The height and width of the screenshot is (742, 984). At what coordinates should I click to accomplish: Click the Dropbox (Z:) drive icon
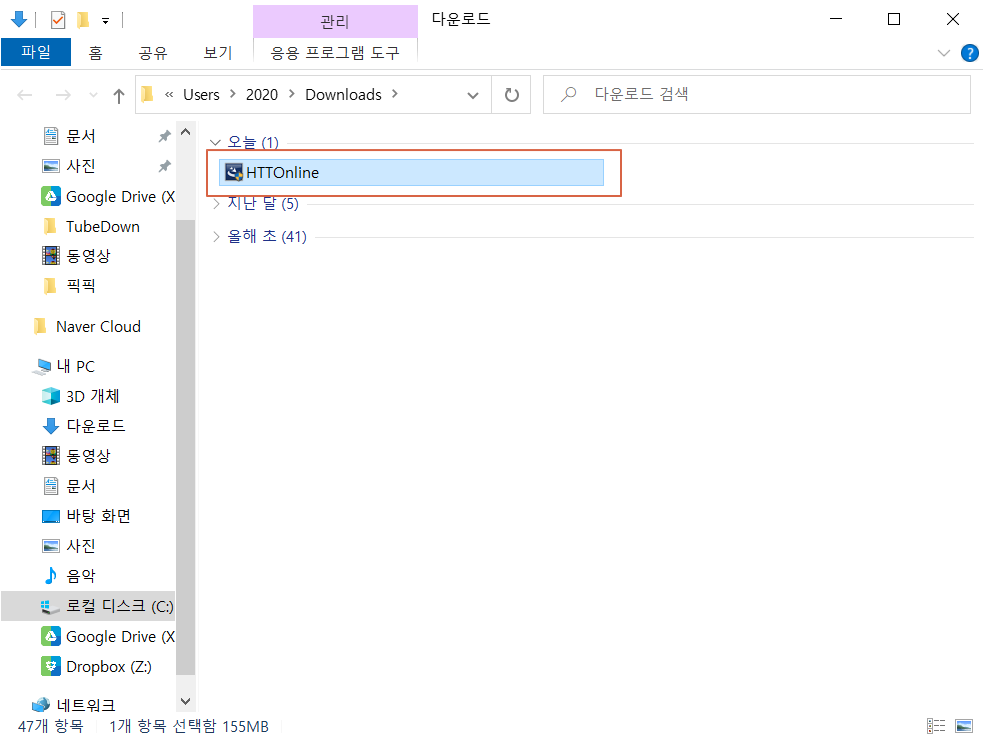click(51, 666)
